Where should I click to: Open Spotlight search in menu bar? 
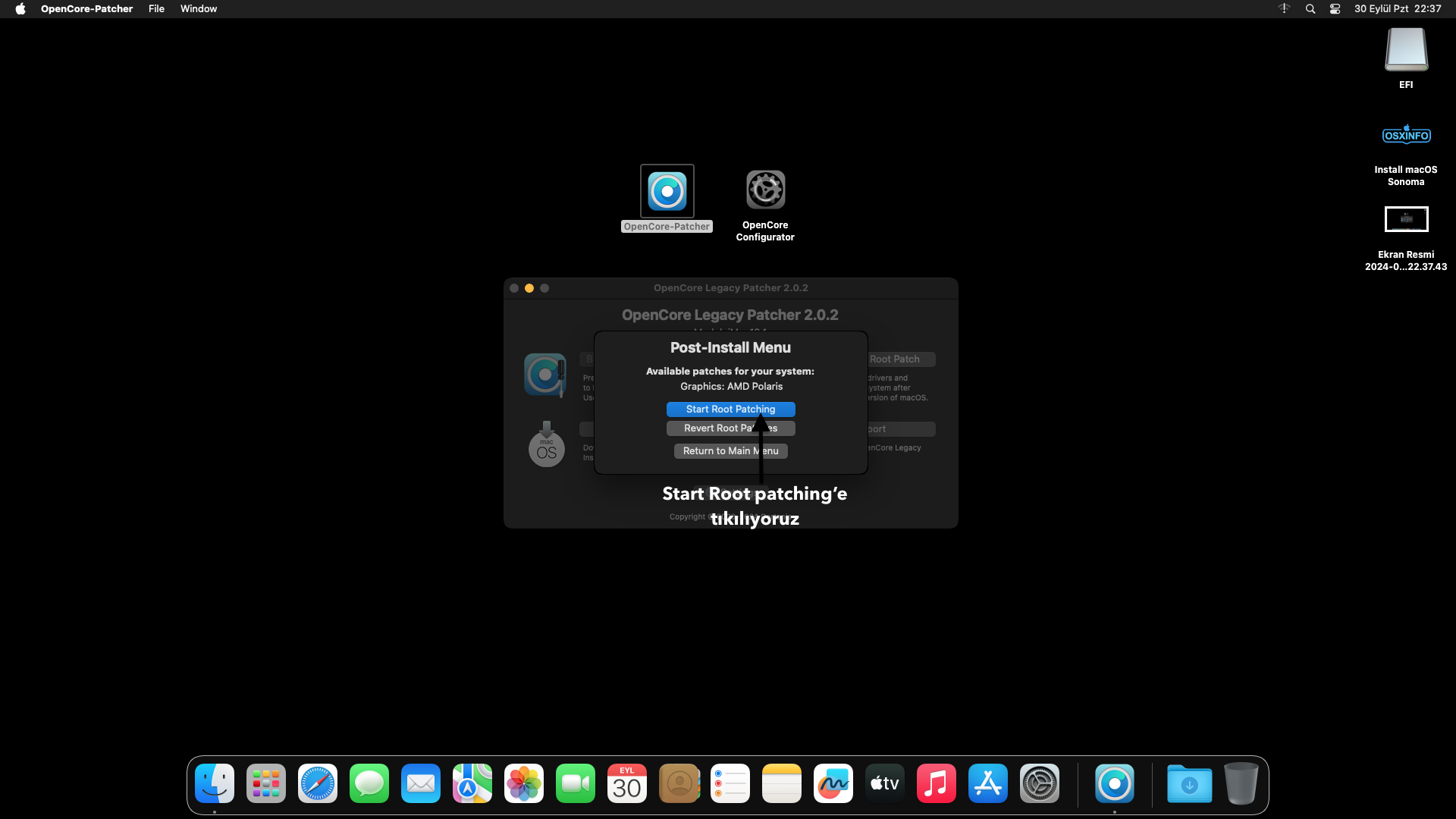[1310, 9]
